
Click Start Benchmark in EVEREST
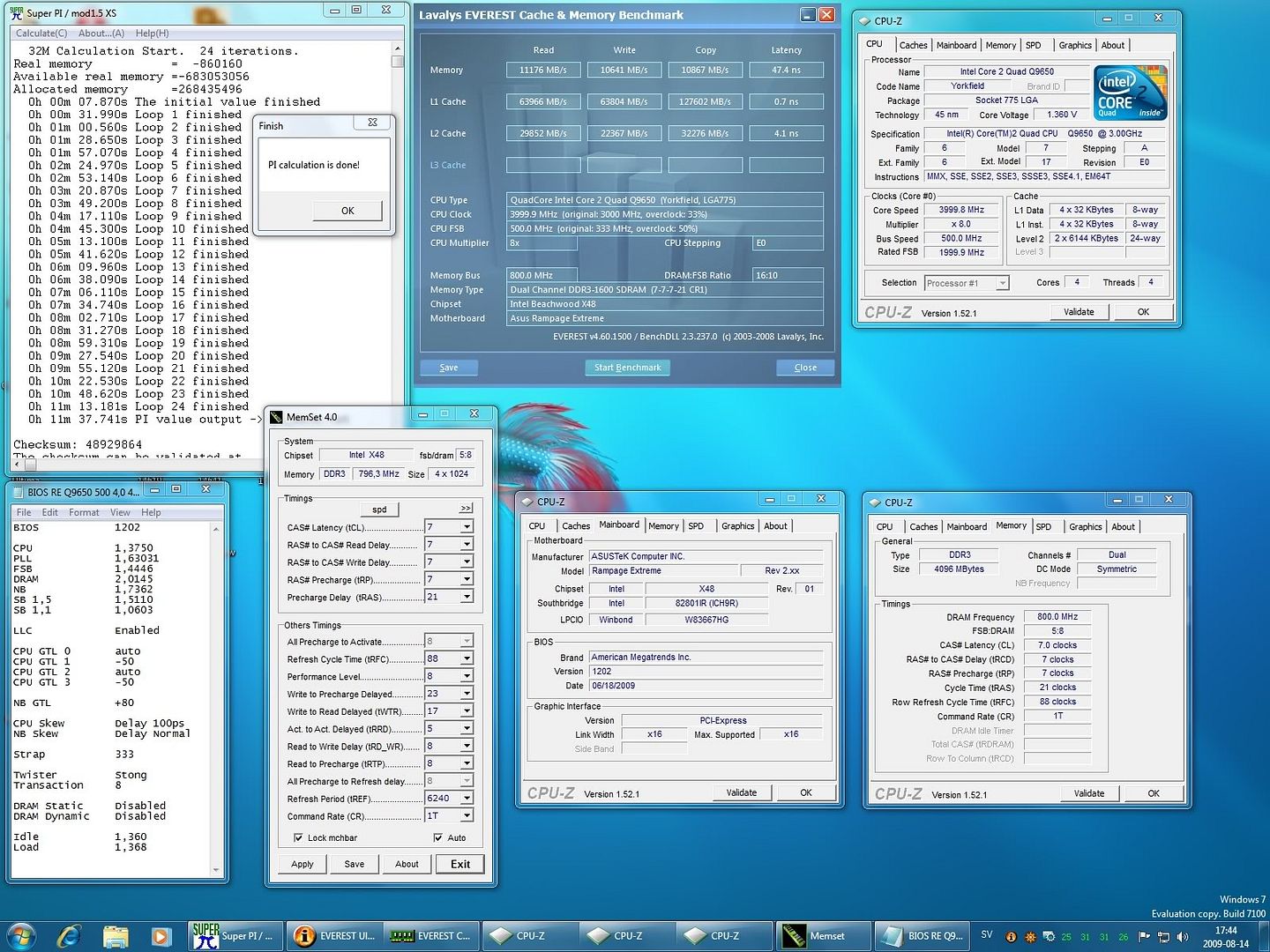(x=627, y=368)
